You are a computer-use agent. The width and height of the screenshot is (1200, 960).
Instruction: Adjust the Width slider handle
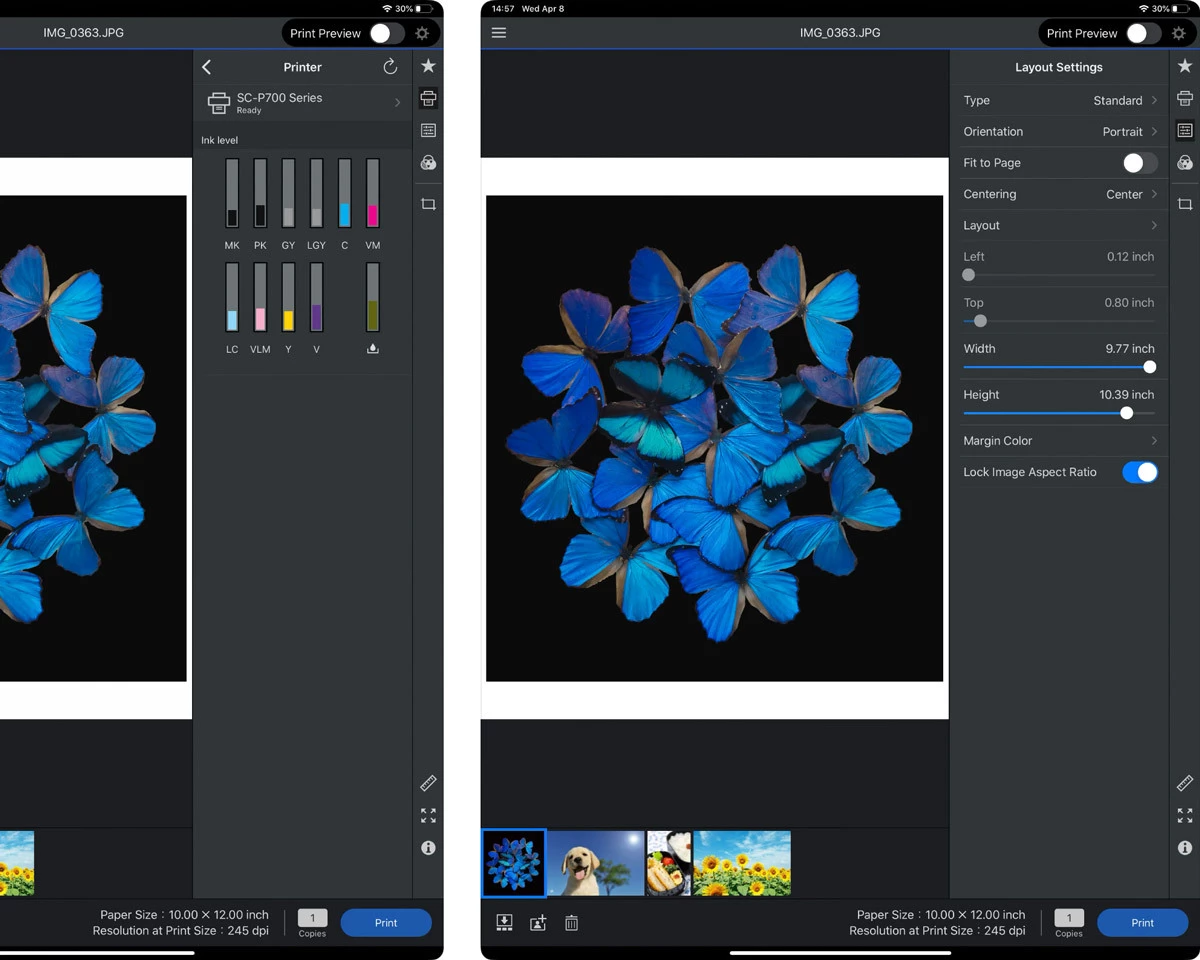click(x=1149, y=367)
